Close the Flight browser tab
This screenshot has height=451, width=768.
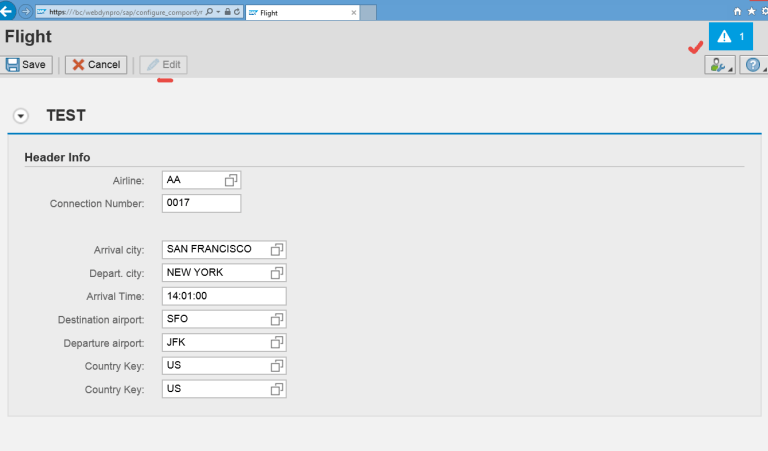coord(354,13)
